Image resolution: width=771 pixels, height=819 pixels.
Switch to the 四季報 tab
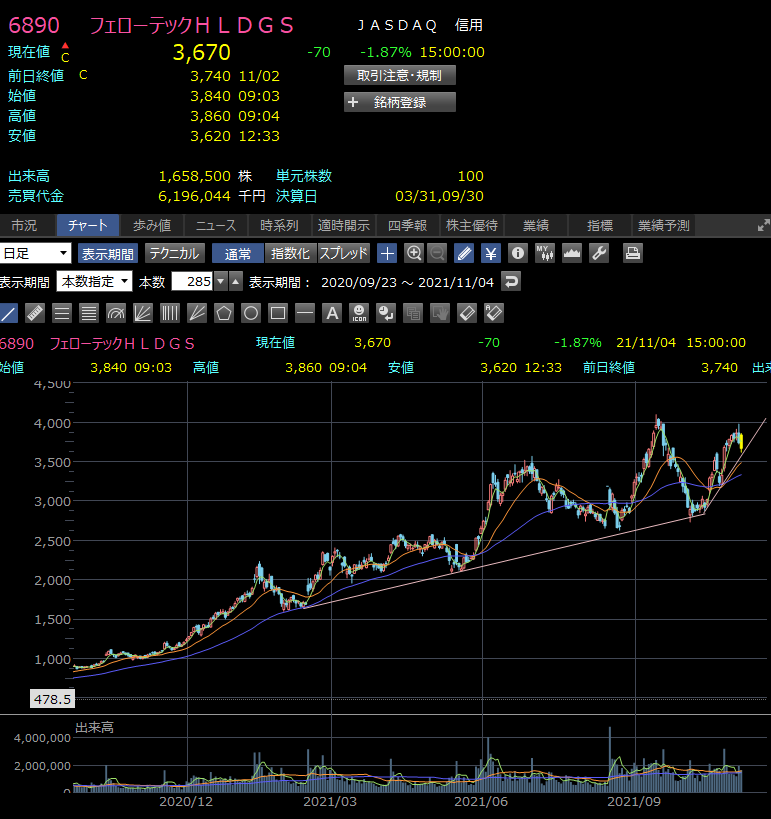click(x=408, y=225)
